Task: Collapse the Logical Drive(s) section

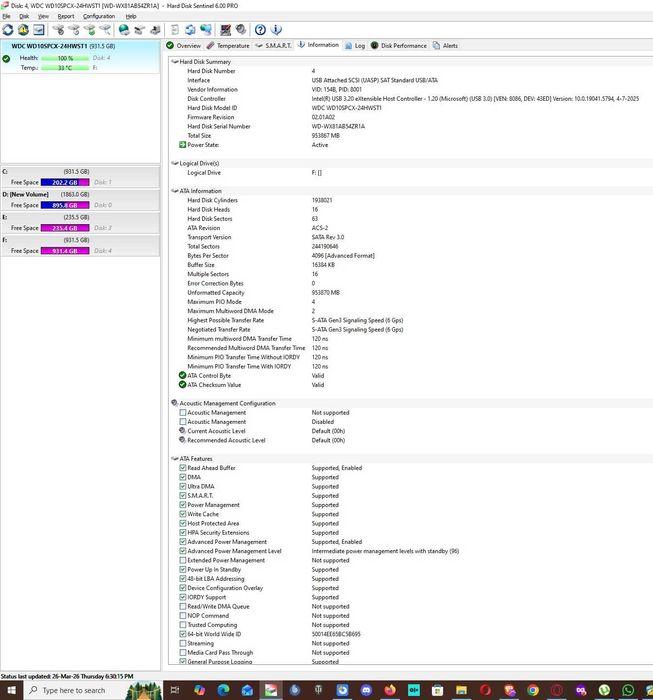Action: pos(175,163)
